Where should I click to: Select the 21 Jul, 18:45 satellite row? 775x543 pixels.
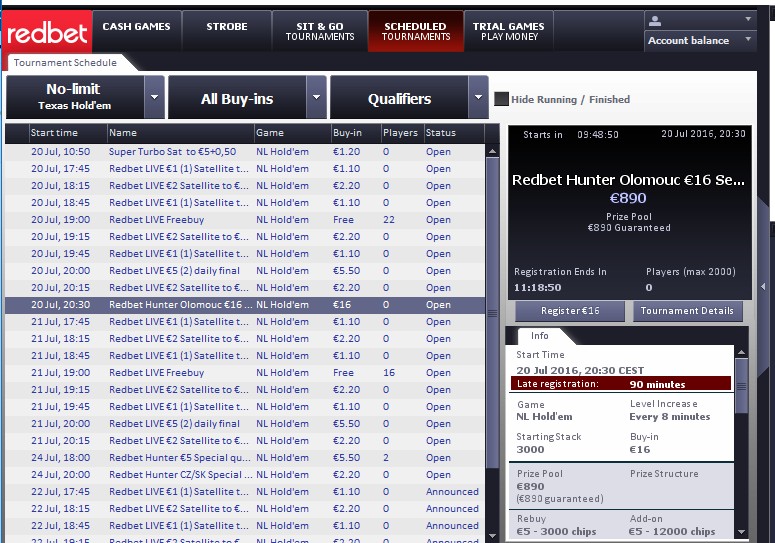245,355
